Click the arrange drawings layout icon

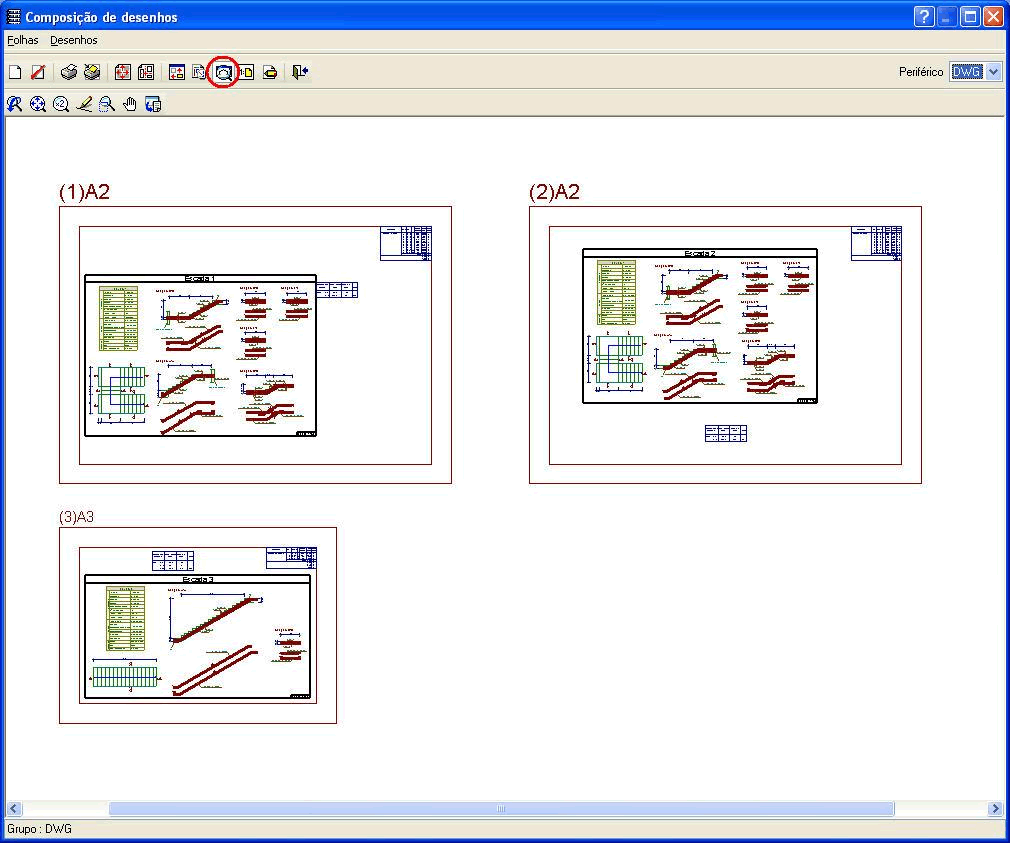(146, 72)
